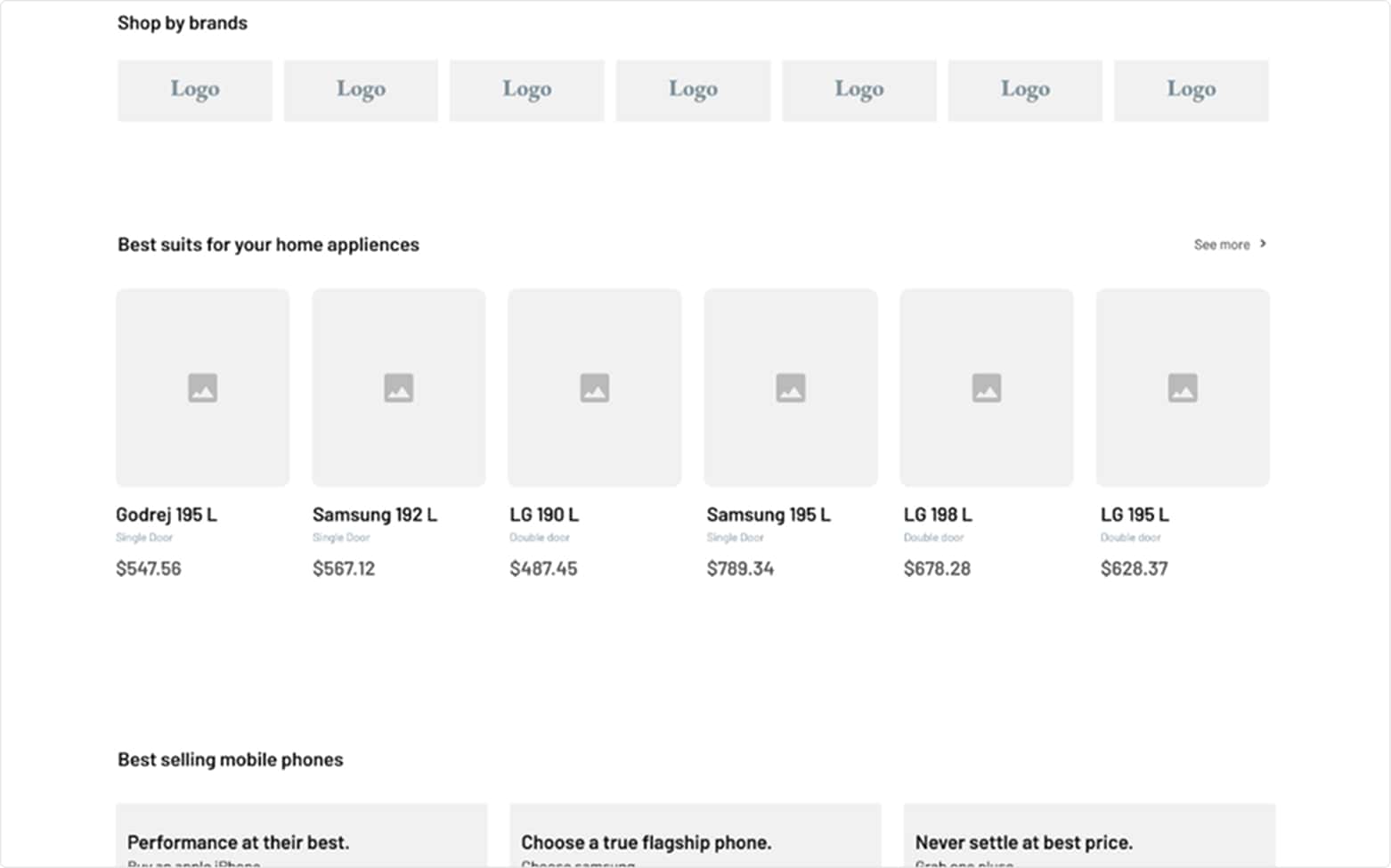Click the 'Never settle at best price' banner

[x=1088, y=835]
